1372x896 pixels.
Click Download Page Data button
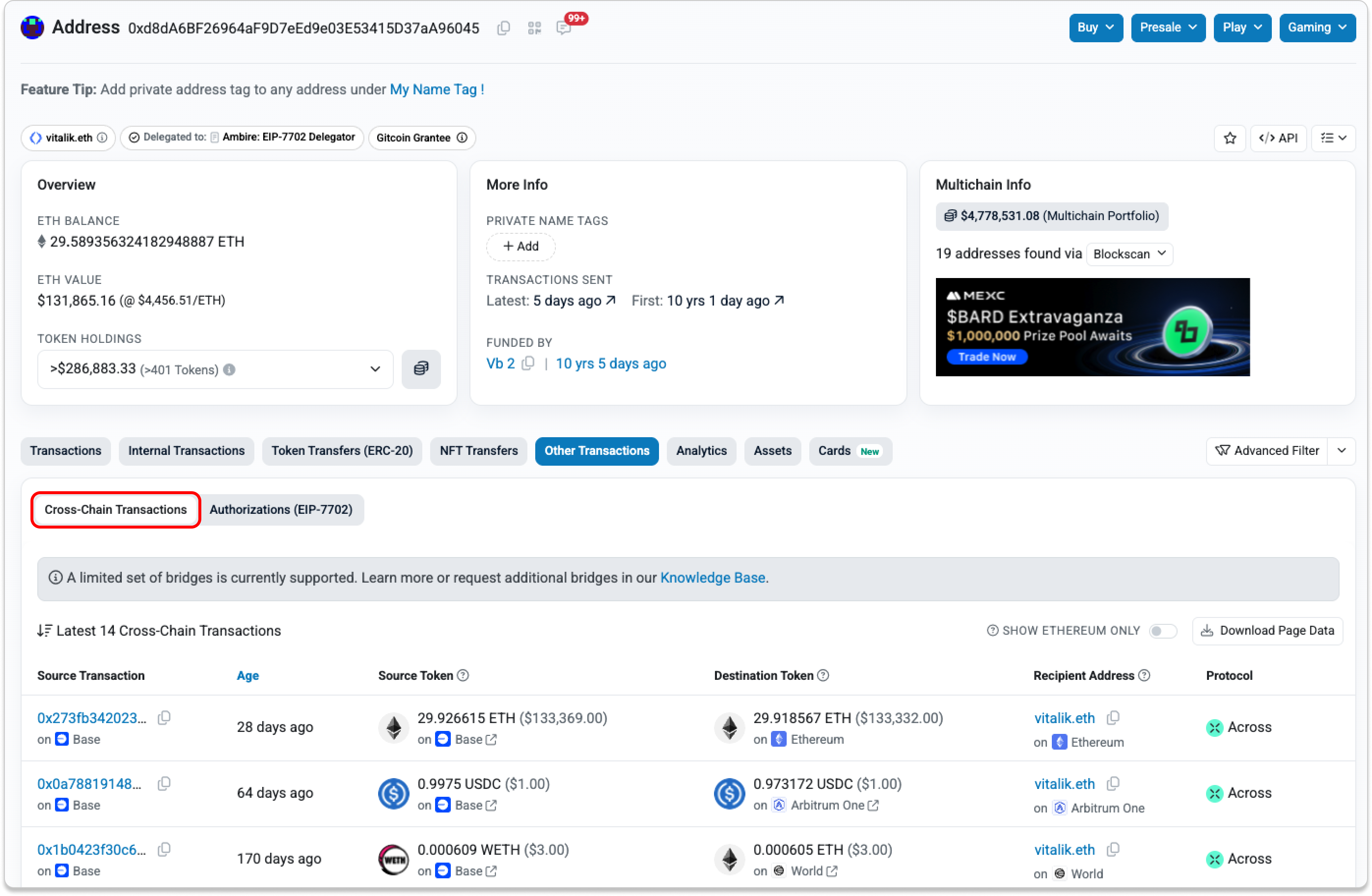tap(1267, 631)
